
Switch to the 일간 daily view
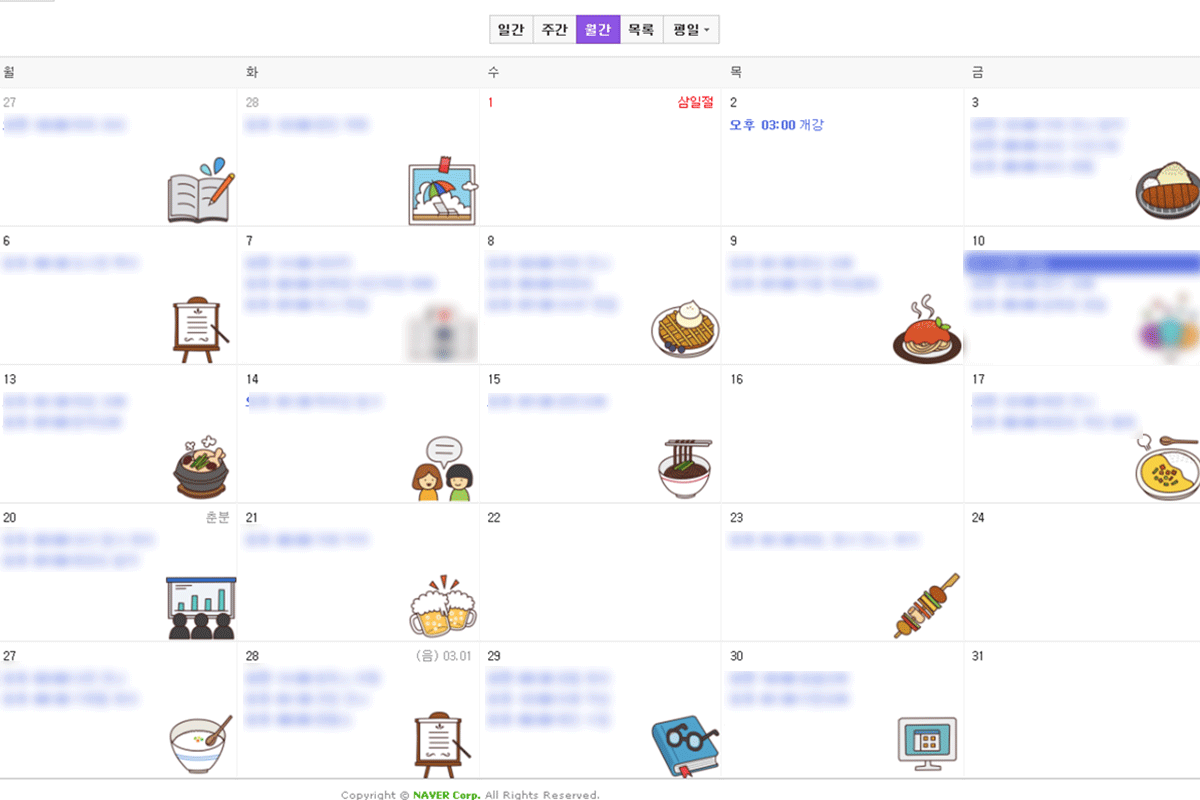pyautogui.click(x=511, y=30)
